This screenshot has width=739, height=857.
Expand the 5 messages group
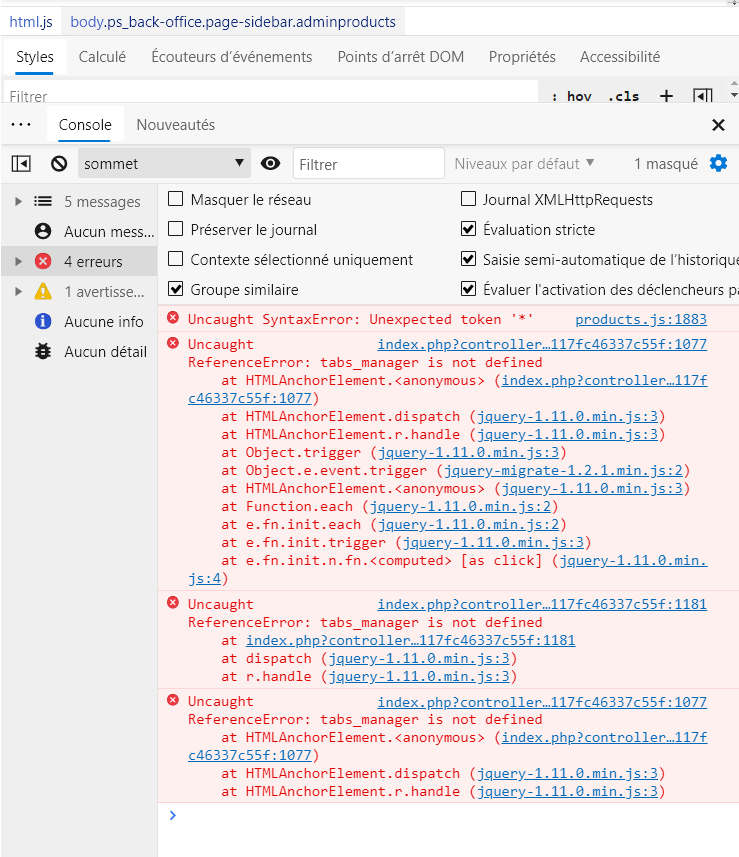point(18,202)
